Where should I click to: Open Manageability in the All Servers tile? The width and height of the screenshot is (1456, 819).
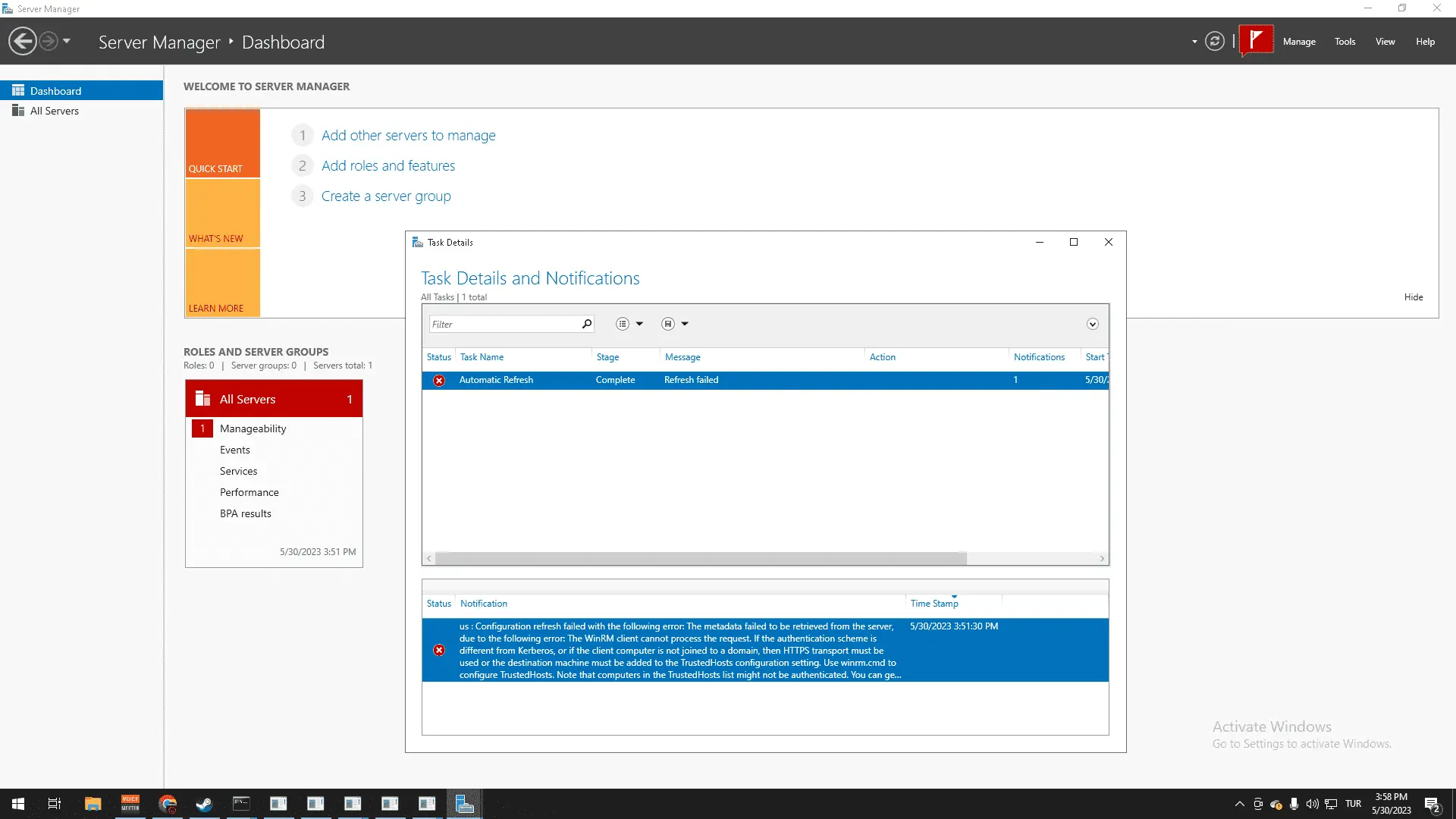click(253, 428)
